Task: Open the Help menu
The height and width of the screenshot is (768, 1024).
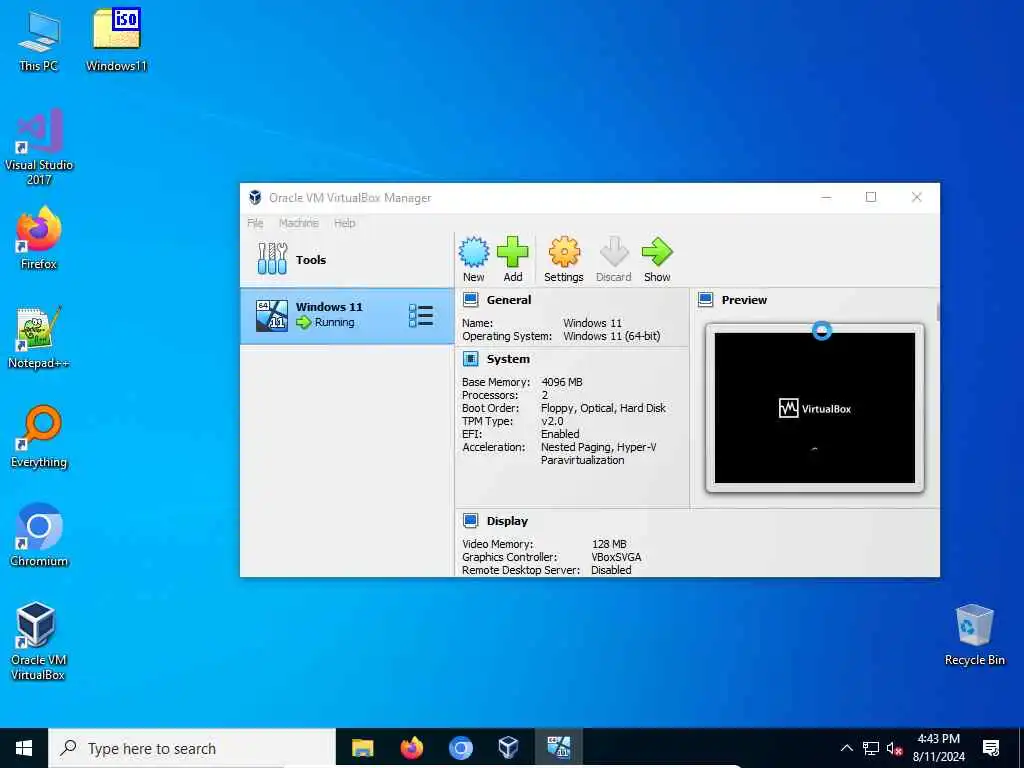Action: [345, 223]
